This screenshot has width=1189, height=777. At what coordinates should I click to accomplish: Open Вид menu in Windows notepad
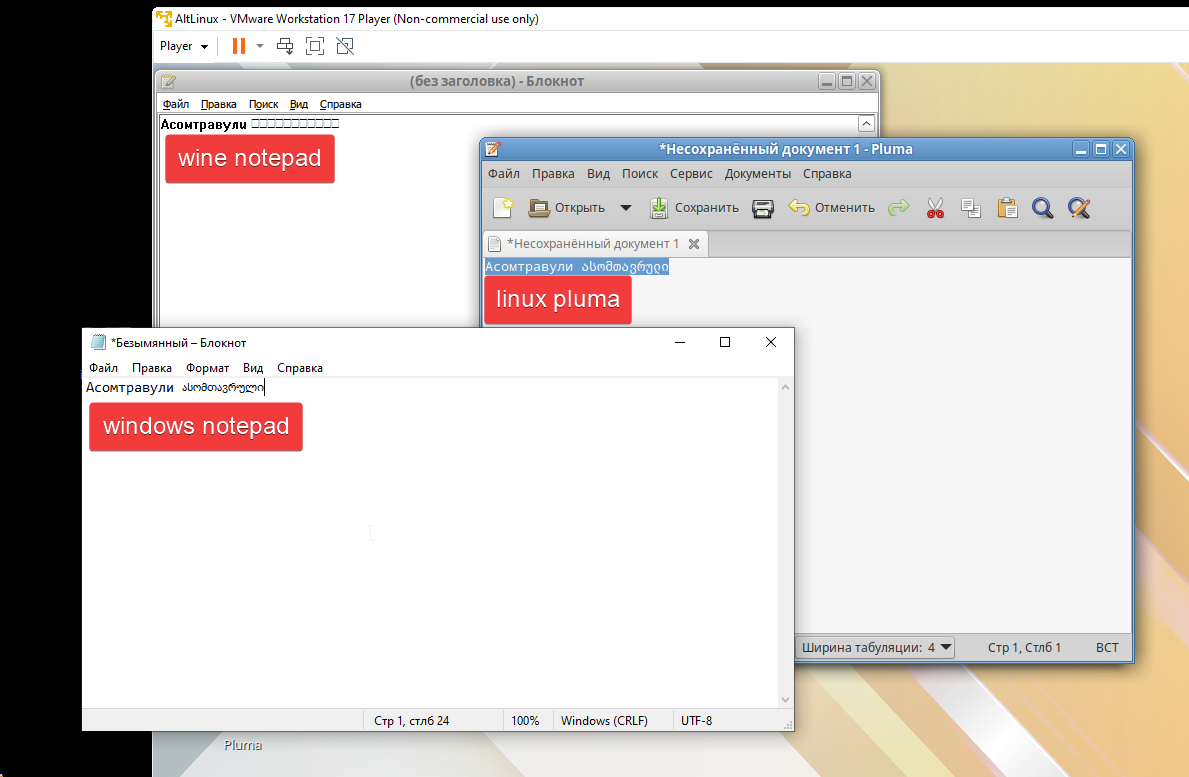[x=253, y=368]
